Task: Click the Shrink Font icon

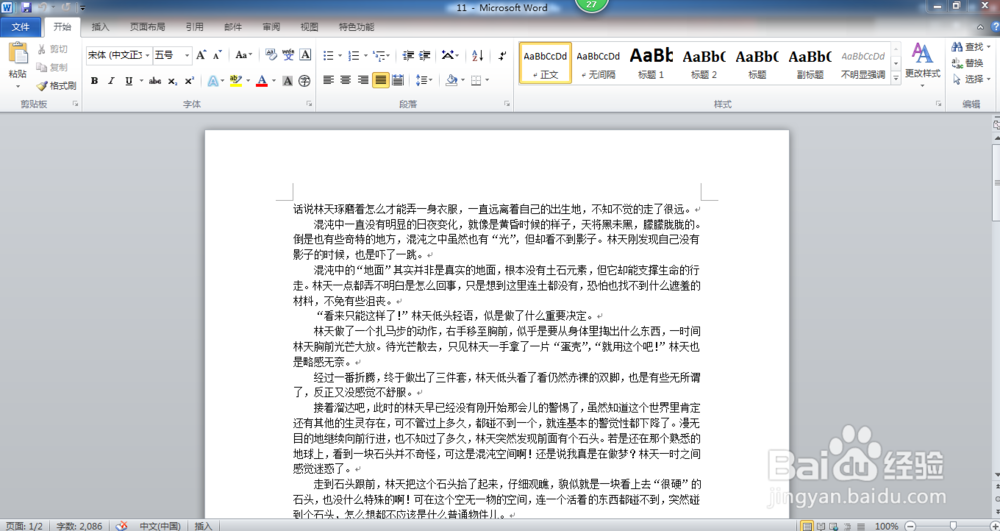Action: 217,55
